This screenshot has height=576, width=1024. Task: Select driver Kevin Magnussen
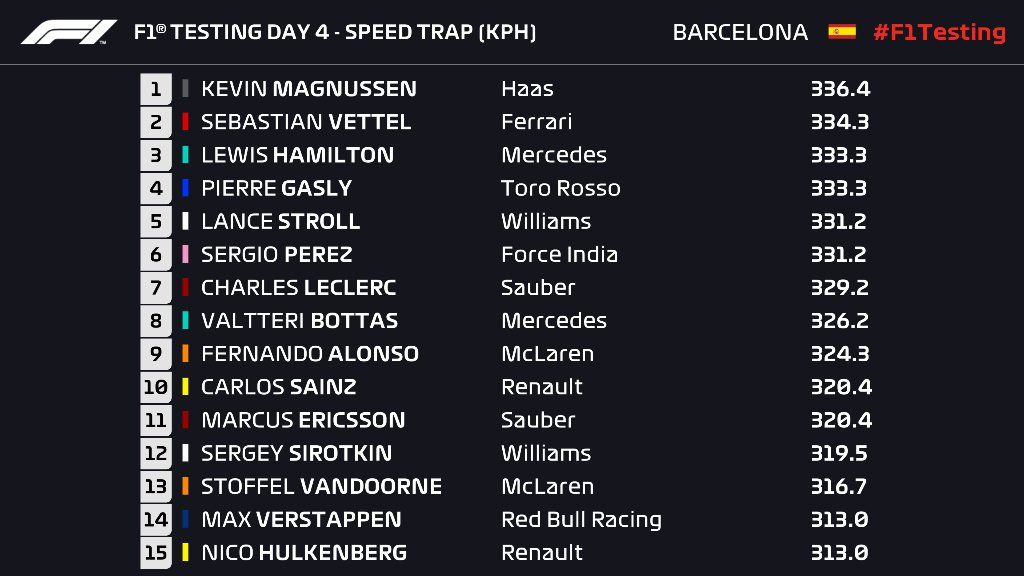tap(309, 89)
